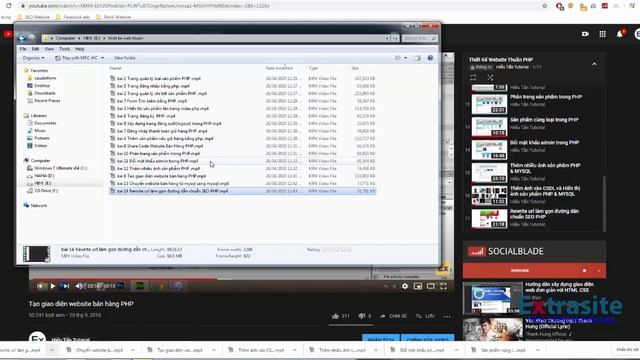Click the Play with MPC-HC button
Viewport: 640px width, 360px height.
point(77,58)
